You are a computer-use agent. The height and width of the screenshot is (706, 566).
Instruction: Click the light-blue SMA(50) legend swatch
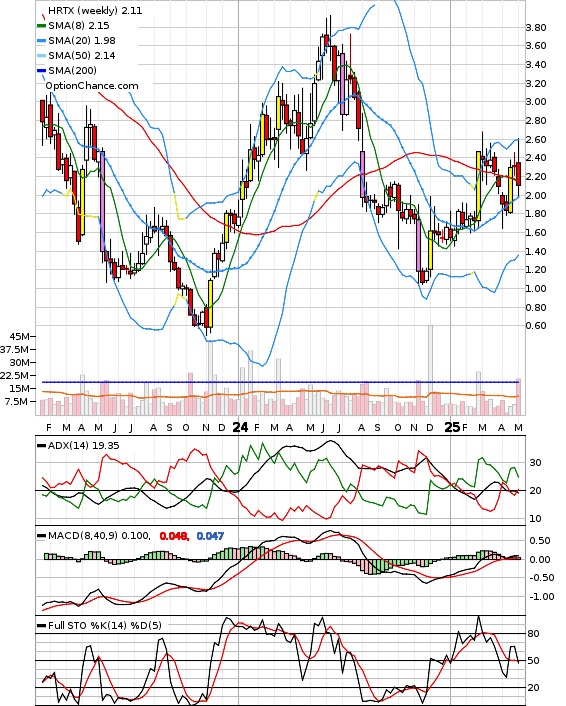[x=41, y=56]
